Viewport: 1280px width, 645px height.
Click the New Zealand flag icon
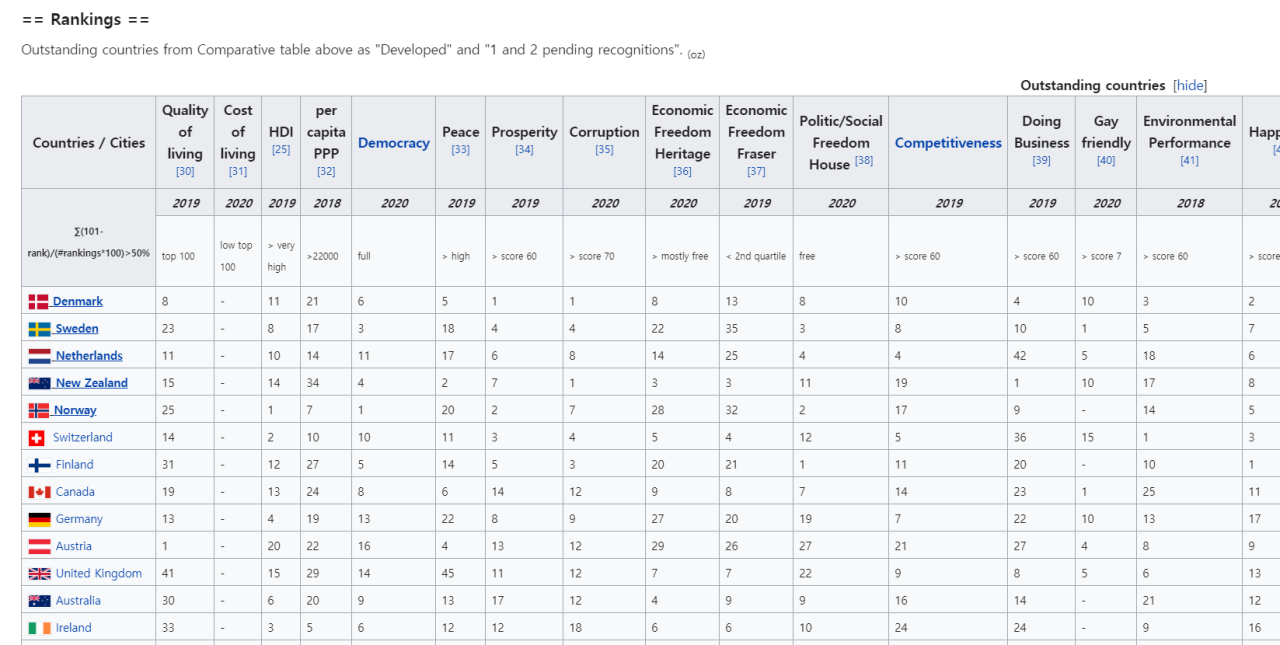point(39,383)
